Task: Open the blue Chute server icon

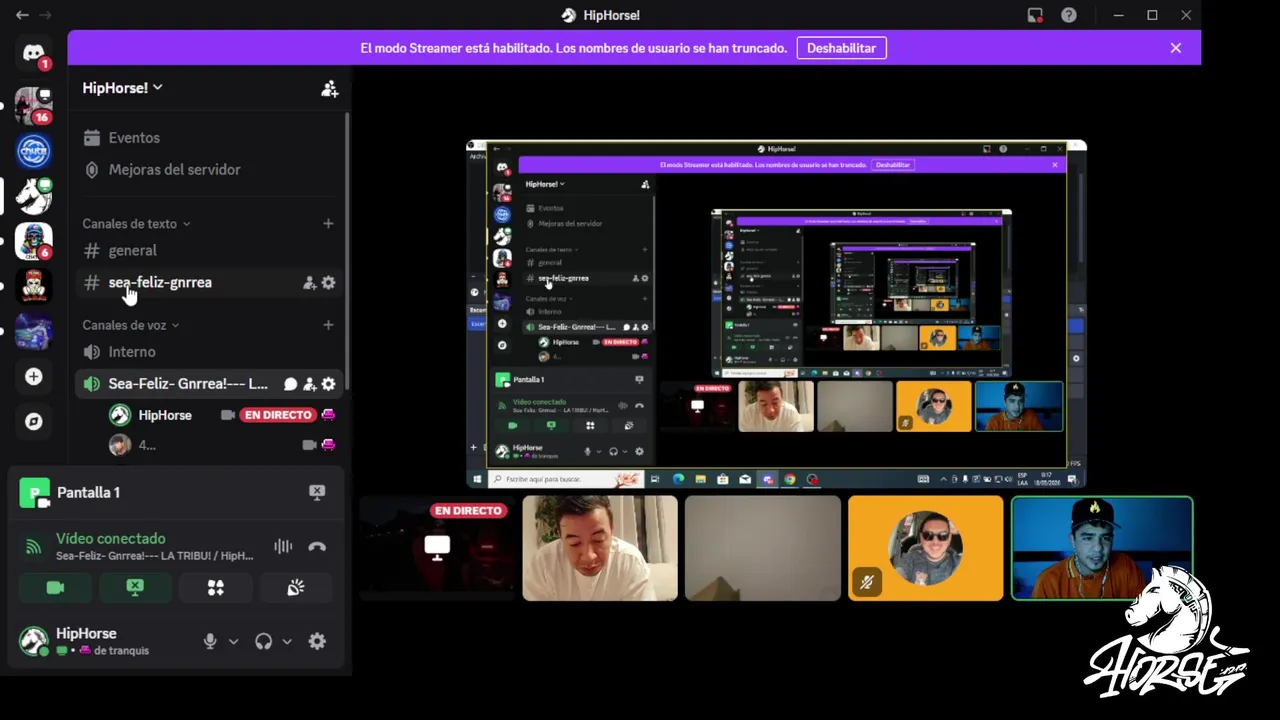Action: coord(33,151)
